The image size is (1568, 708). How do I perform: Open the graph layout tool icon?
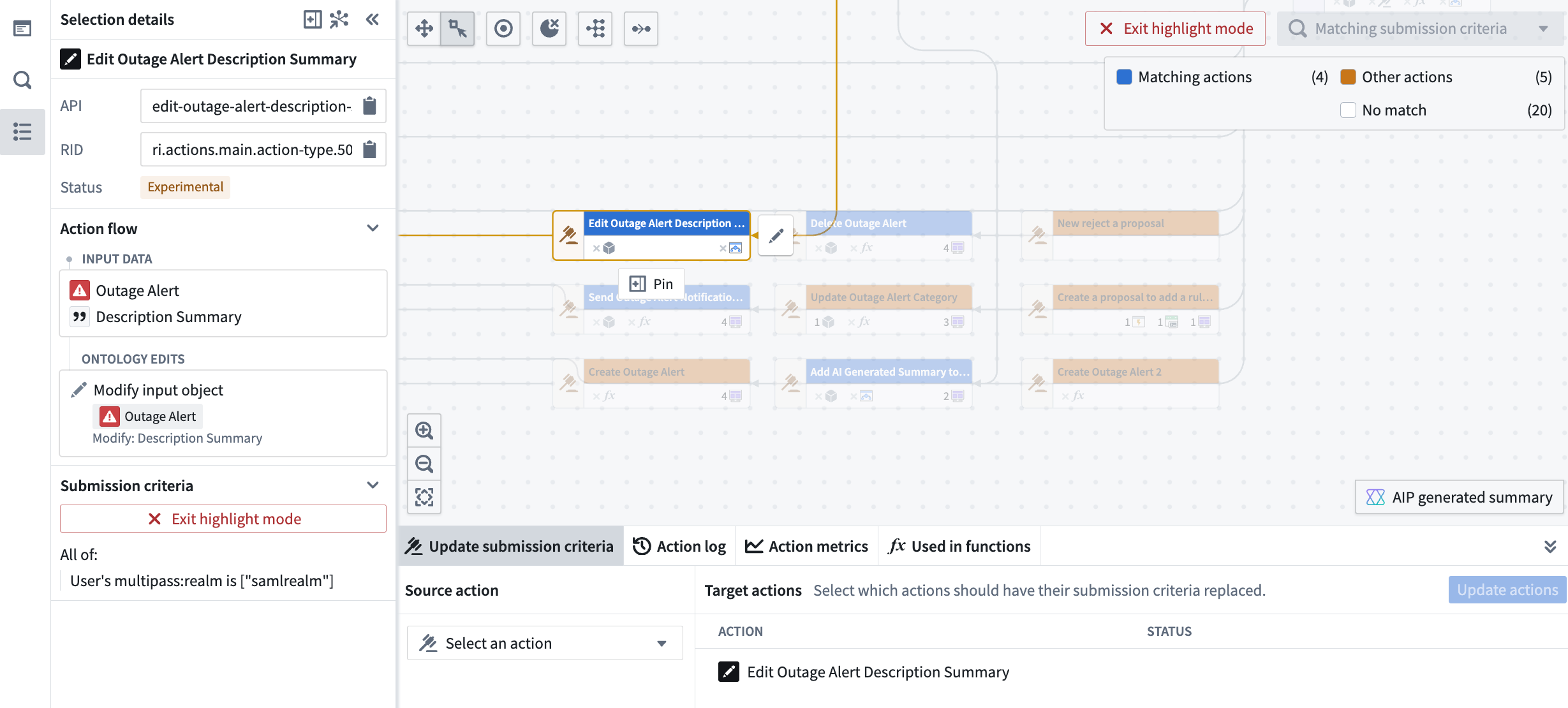coord(595,28)
